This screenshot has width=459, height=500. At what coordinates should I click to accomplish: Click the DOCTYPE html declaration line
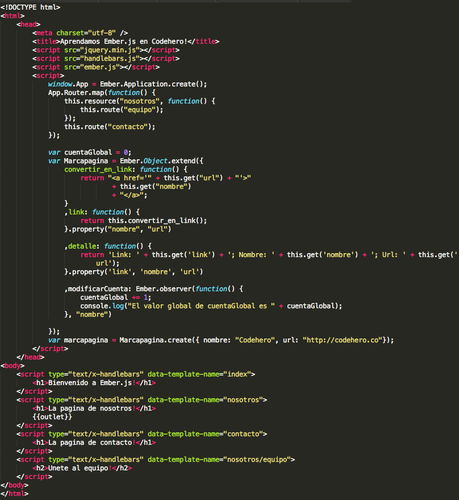[x=30, y=7]
